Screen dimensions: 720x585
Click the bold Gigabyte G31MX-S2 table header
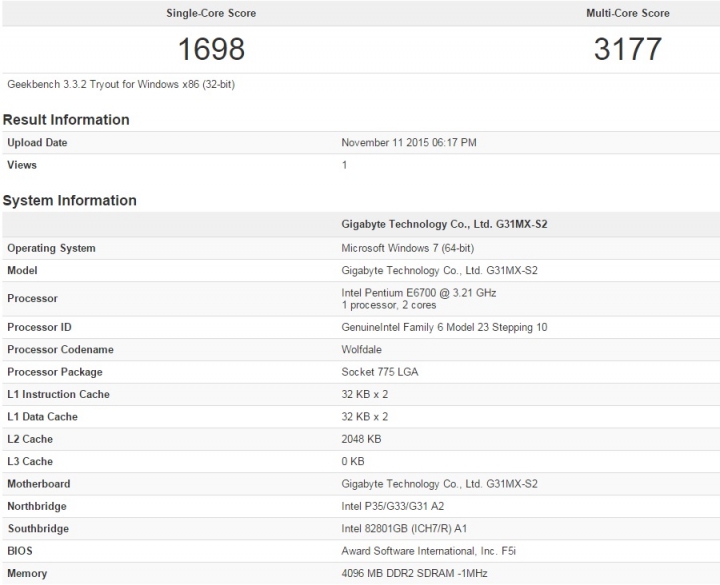tap(444, 224)
